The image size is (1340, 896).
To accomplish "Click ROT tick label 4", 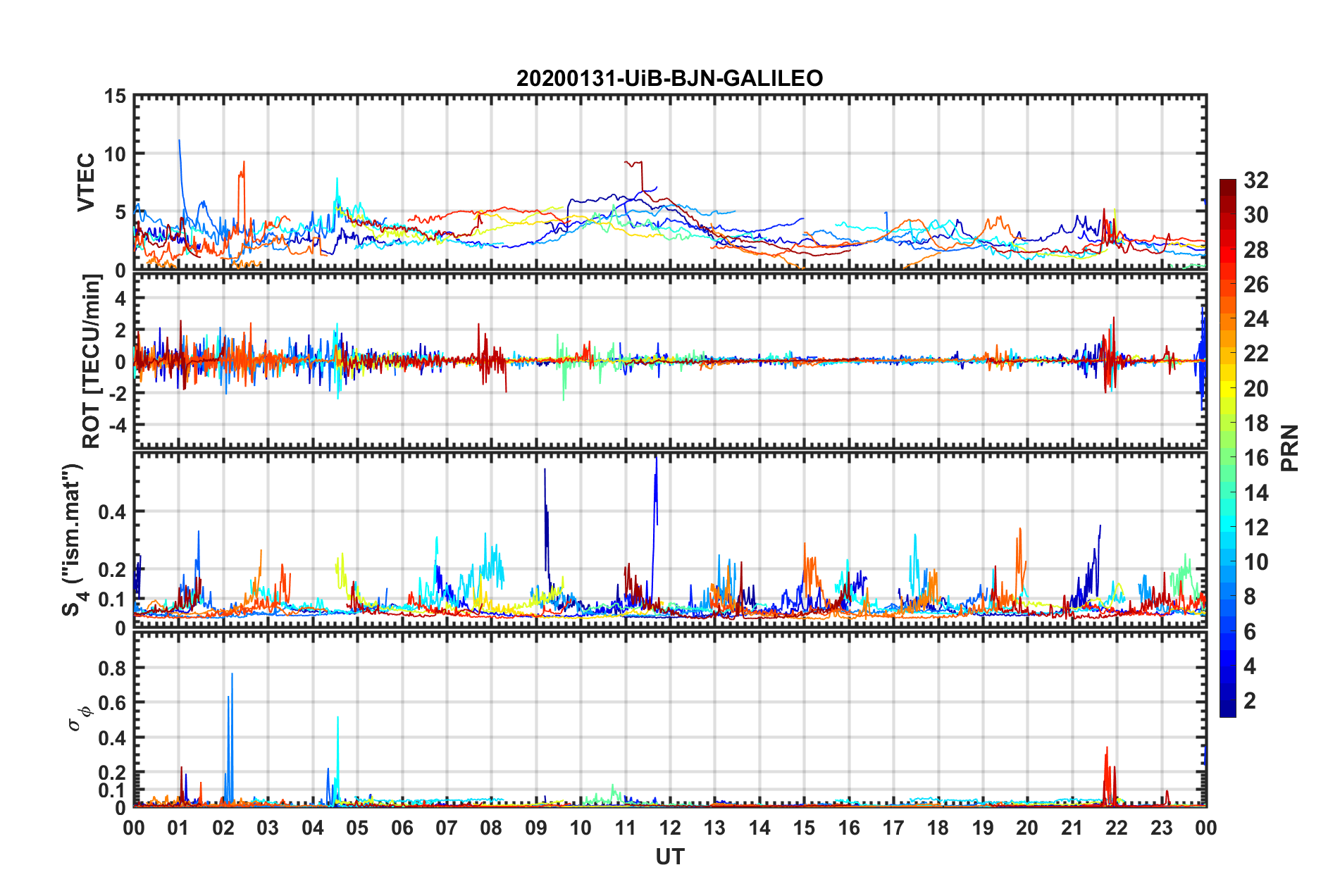I will (x=120, y=299).
